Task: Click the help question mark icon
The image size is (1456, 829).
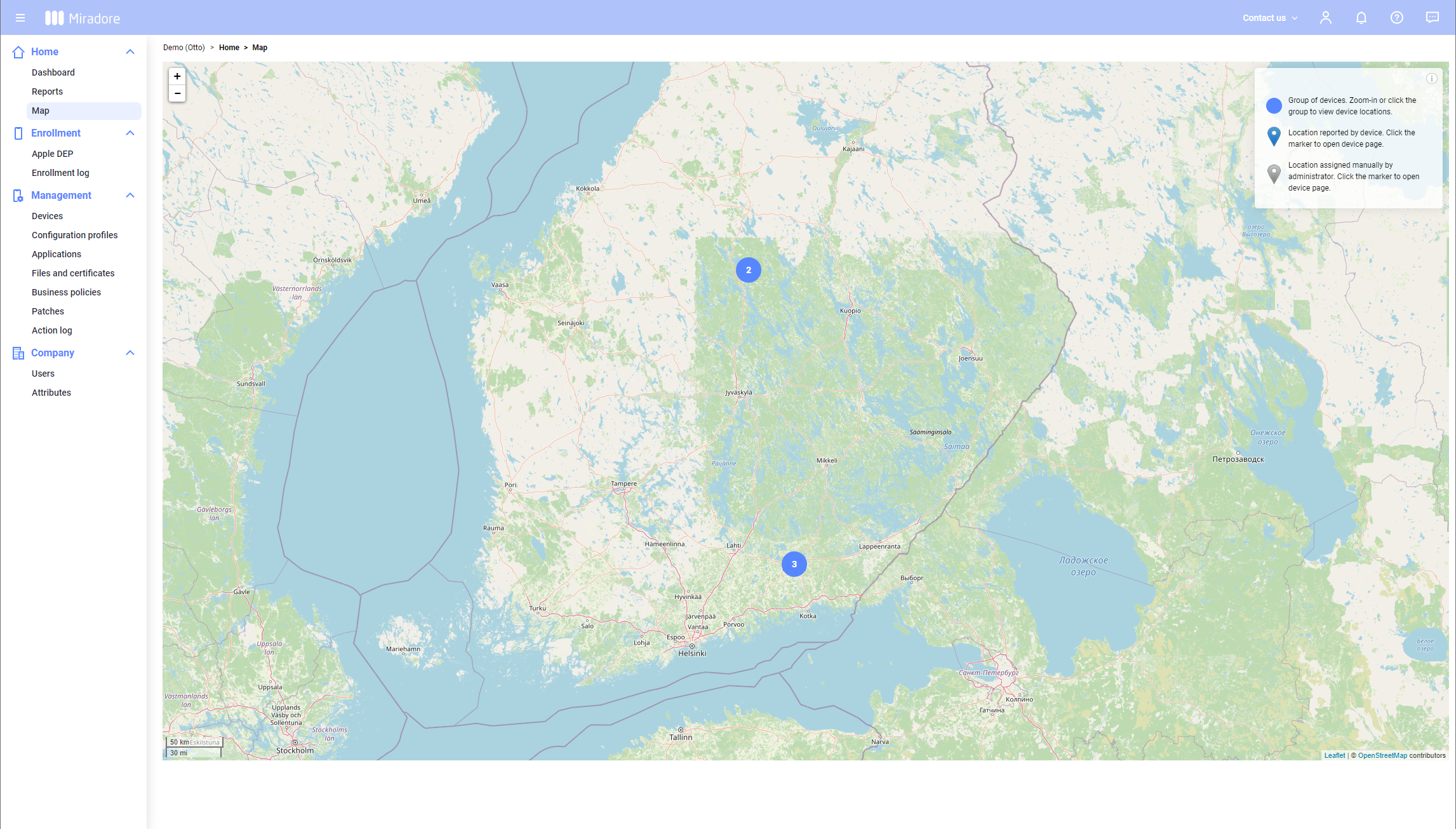Action: click(1397, 17)
